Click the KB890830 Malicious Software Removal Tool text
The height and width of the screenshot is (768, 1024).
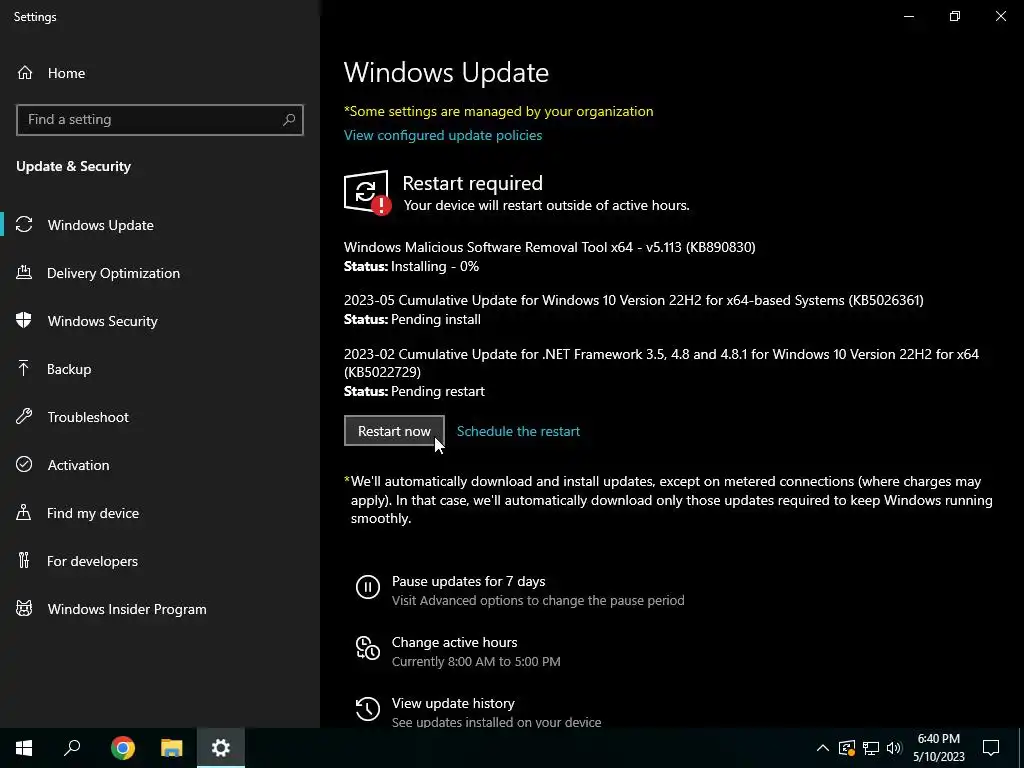(549, 247)
